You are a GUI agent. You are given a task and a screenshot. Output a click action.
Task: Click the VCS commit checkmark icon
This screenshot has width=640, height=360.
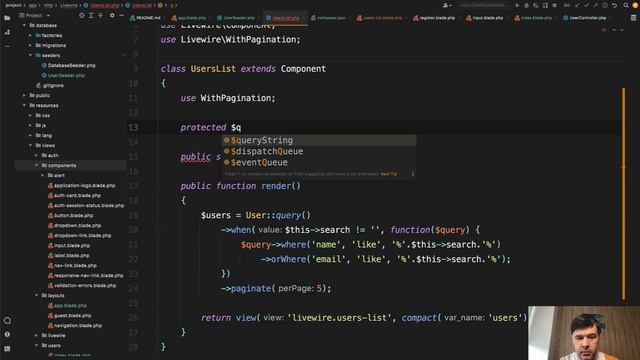pyautogui.click(x=586, y=5)
